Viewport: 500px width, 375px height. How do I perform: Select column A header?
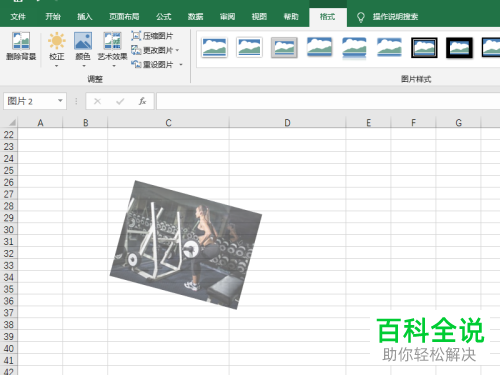(x=40, y=123)
